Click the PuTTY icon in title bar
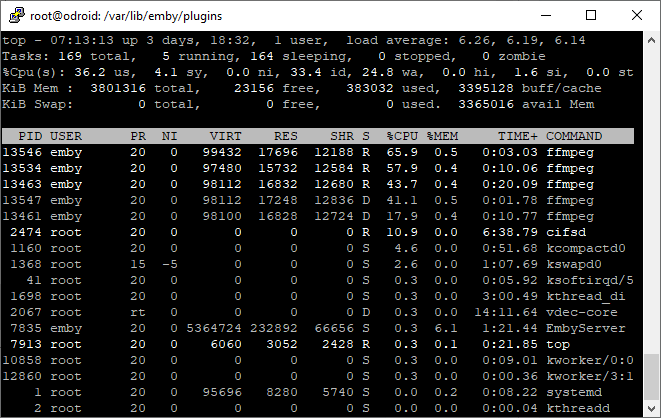The image size is (661, 418). click(x=17, y=16)
